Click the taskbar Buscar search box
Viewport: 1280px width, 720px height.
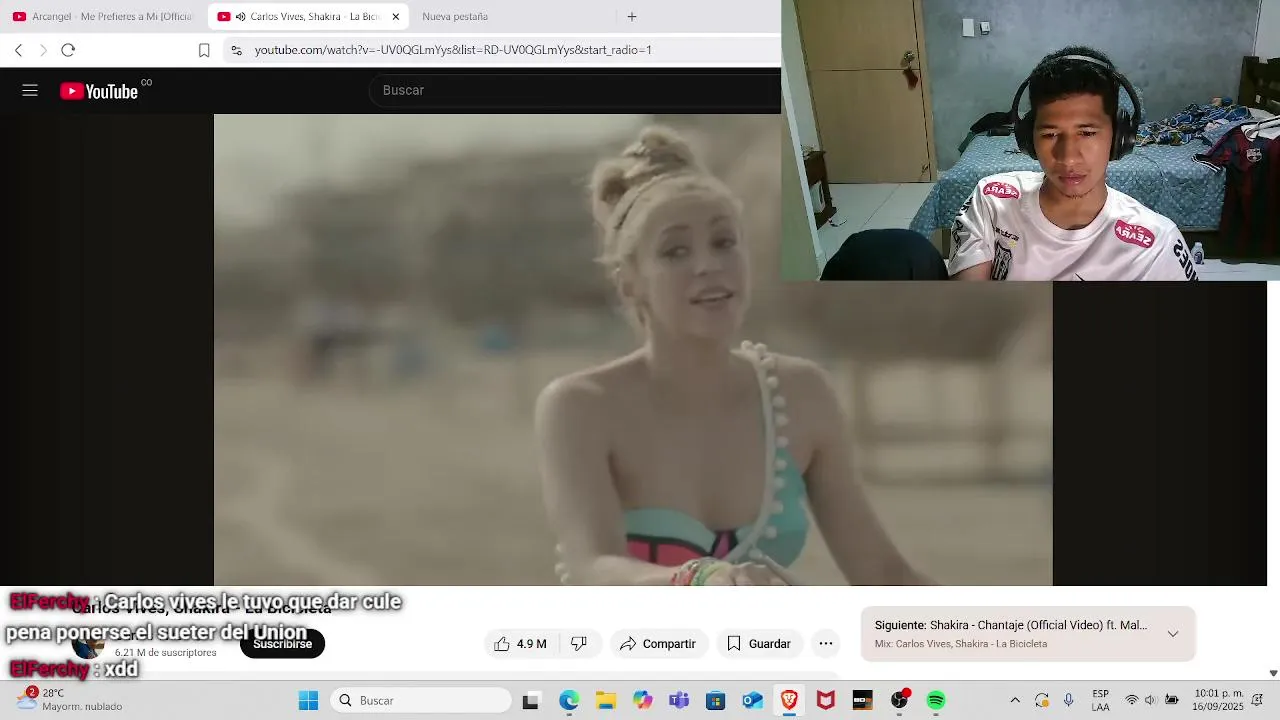[x=421, y=700]
